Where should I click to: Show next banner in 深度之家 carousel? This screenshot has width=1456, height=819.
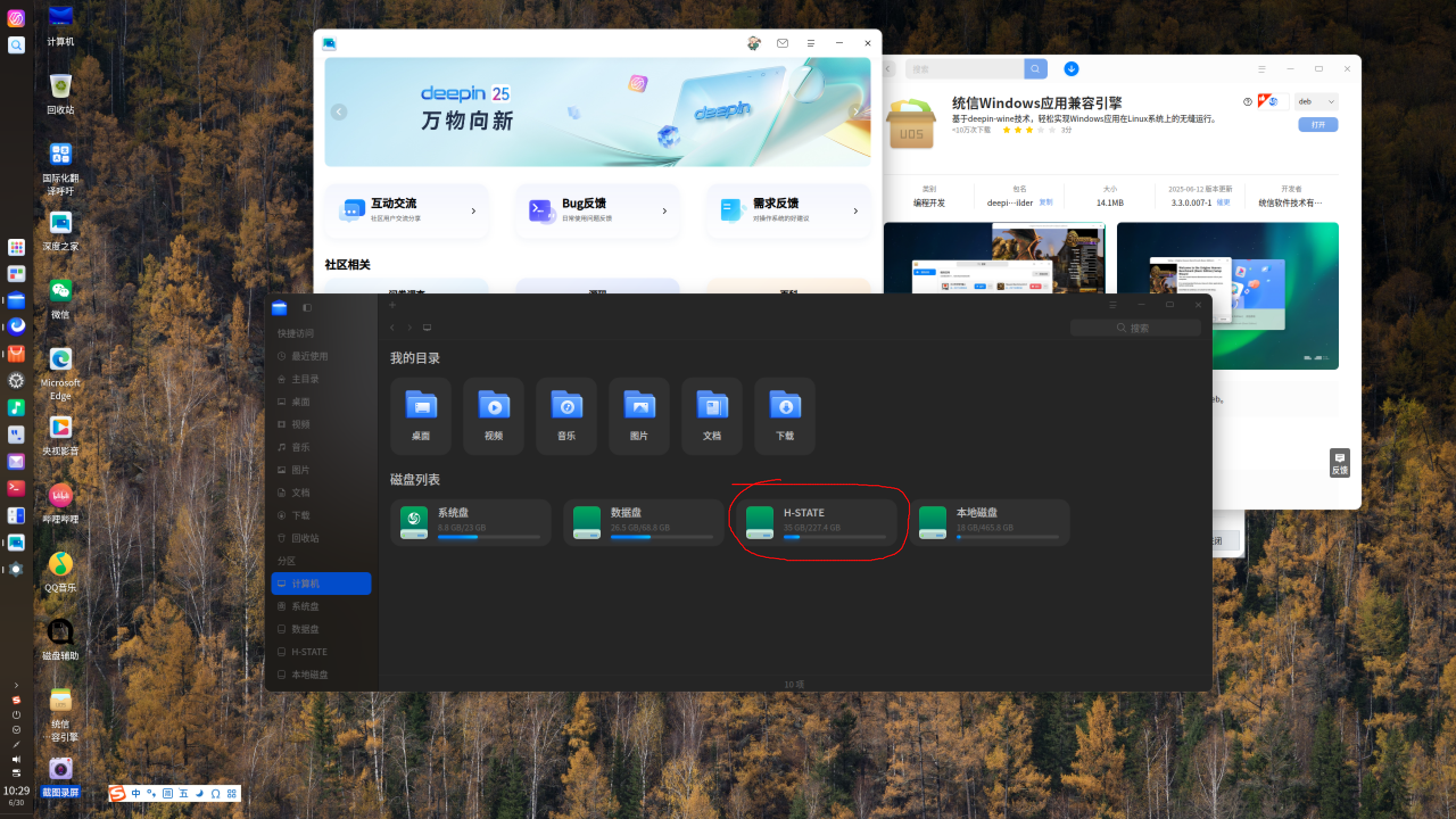tap(856, 111)
